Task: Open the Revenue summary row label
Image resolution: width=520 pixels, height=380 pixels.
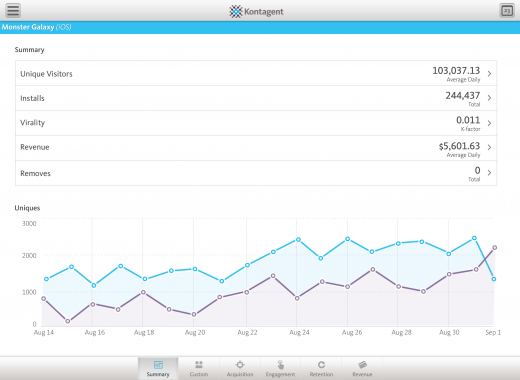Action: (x=35, y=147)
